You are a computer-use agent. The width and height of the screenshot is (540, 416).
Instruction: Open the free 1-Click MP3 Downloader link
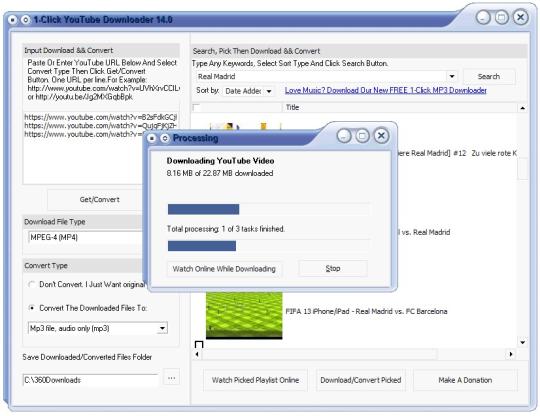coord(385,91)
